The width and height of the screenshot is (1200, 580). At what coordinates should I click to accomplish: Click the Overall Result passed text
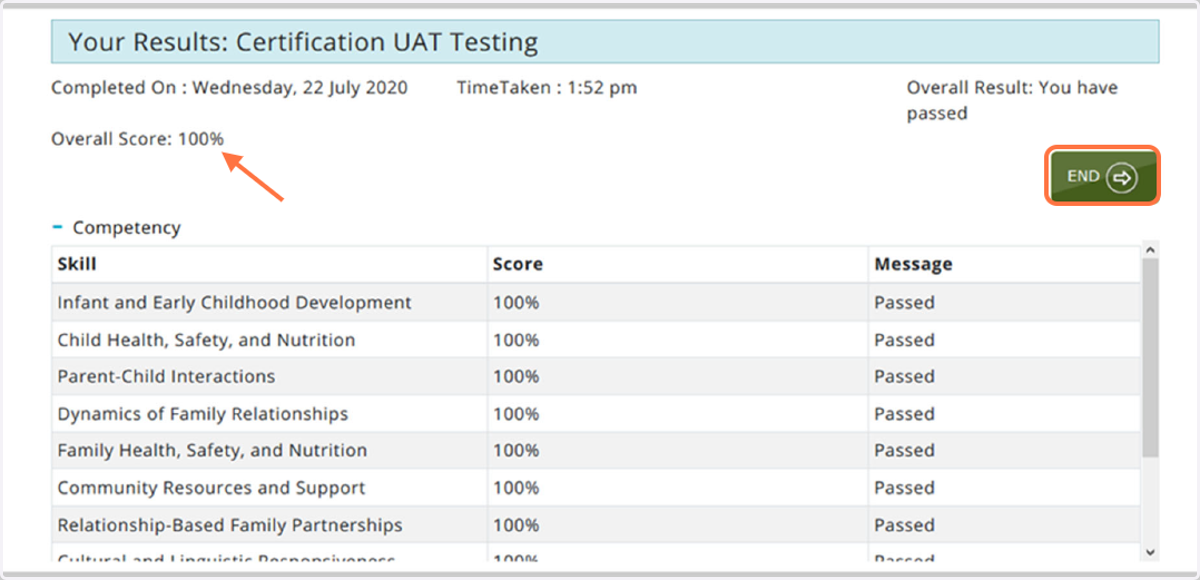[1012, 100]
